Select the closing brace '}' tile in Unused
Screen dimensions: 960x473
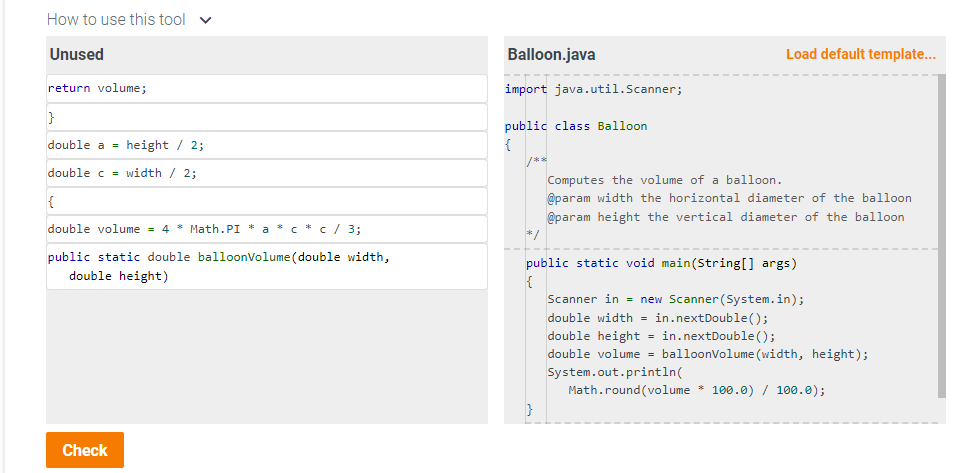pos(267,117)
